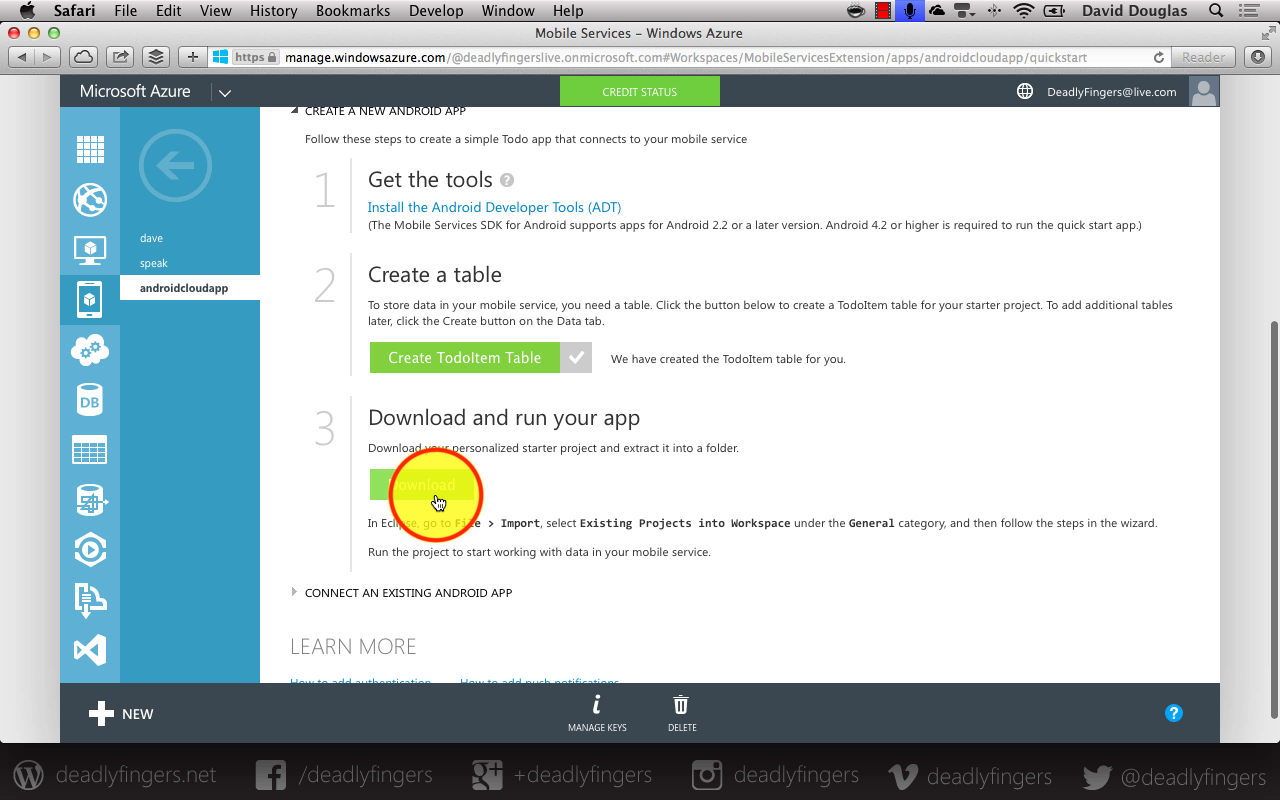Collapse the Create a New Android App section
The height and width of the screenshot is (800, 1280).
[x=294, y=111]
